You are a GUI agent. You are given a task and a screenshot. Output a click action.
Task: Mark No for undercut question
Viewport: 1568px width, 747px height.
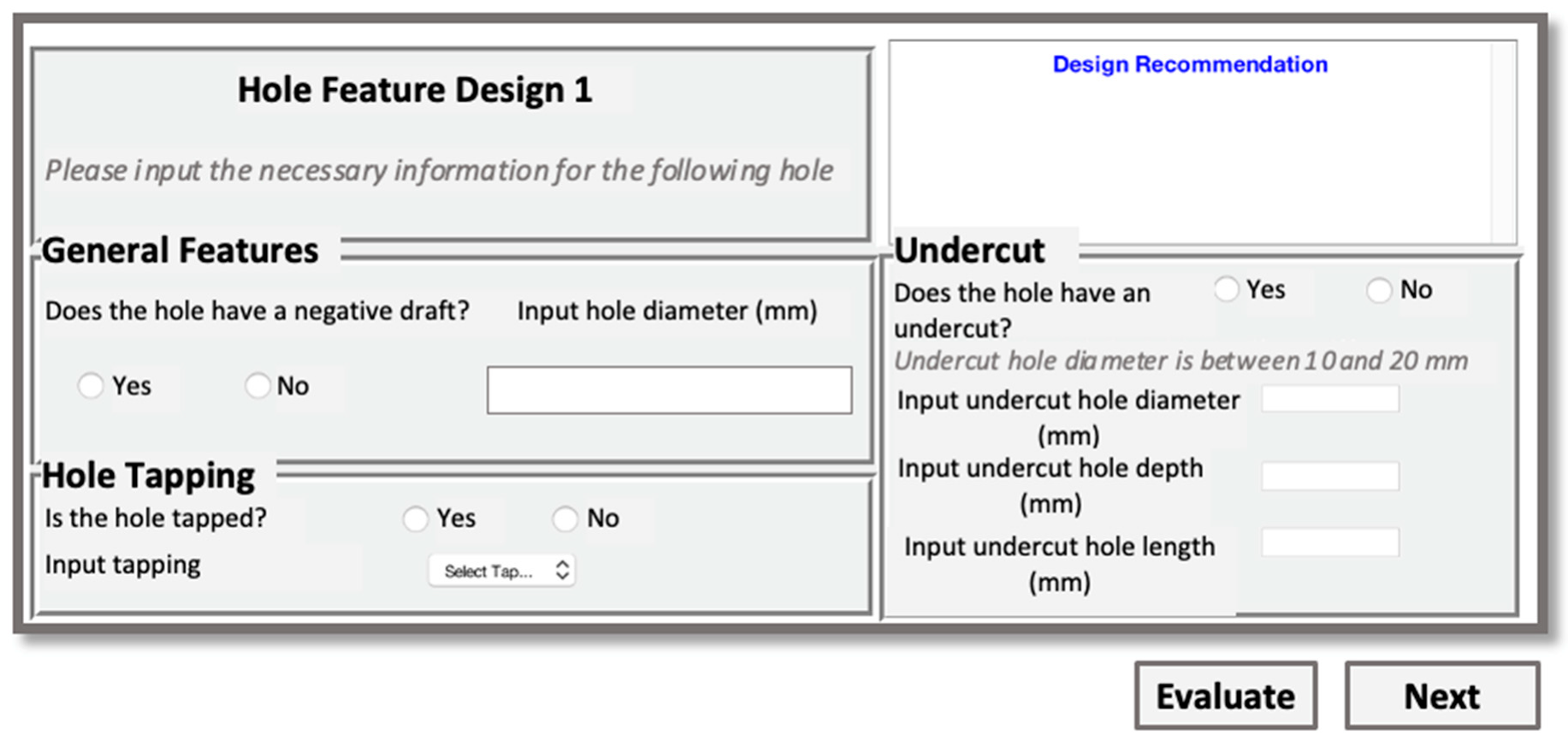point(1378,290)
